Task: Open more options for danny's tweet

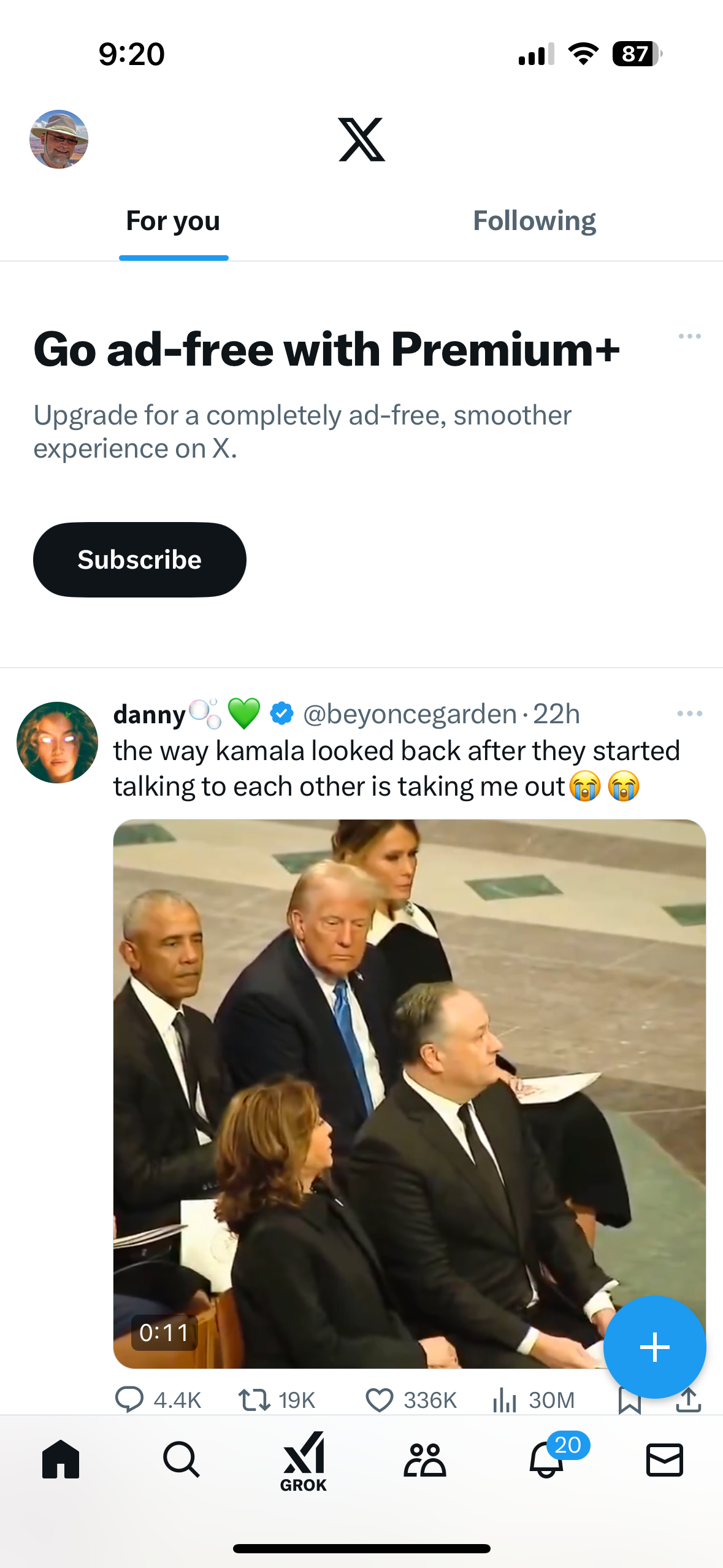Action: [690, 713]
